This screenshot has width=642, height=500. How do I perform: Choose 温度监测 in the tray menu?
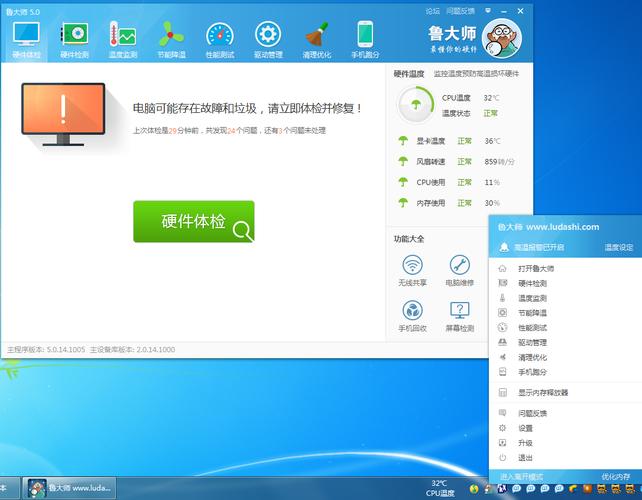point(565,298)
